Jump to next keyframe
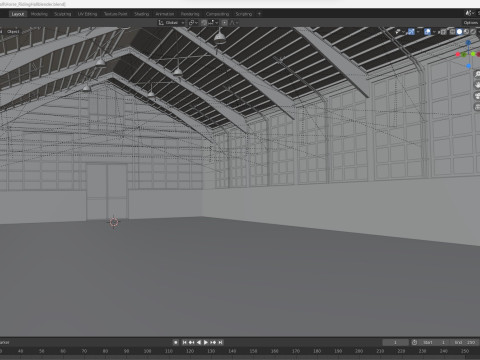Viewport: 480px width, 360px height. coord(213,342)
